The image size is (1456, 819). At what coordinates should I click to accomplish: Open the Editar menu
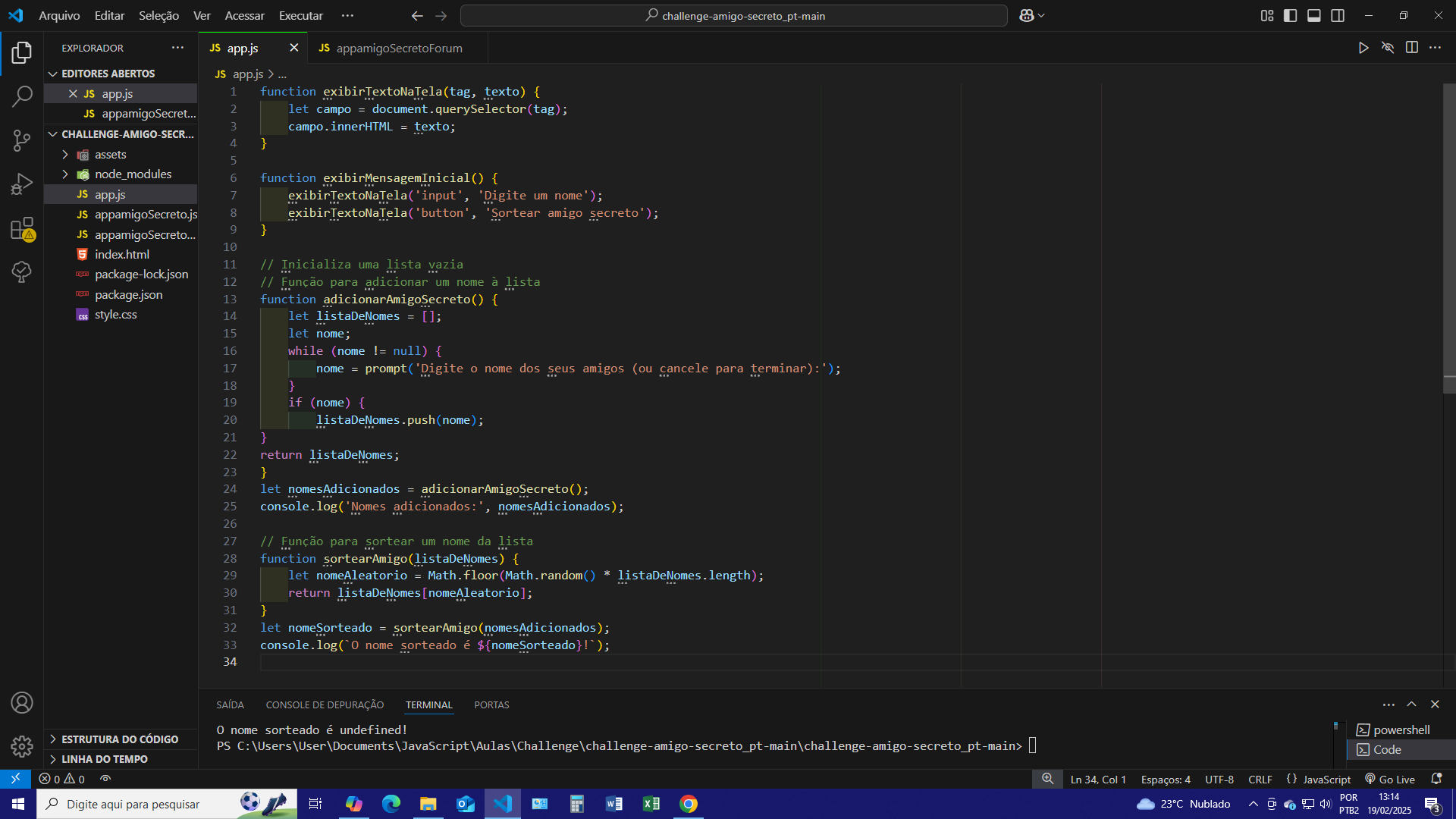pyautogui.click(x=109, y=15)
